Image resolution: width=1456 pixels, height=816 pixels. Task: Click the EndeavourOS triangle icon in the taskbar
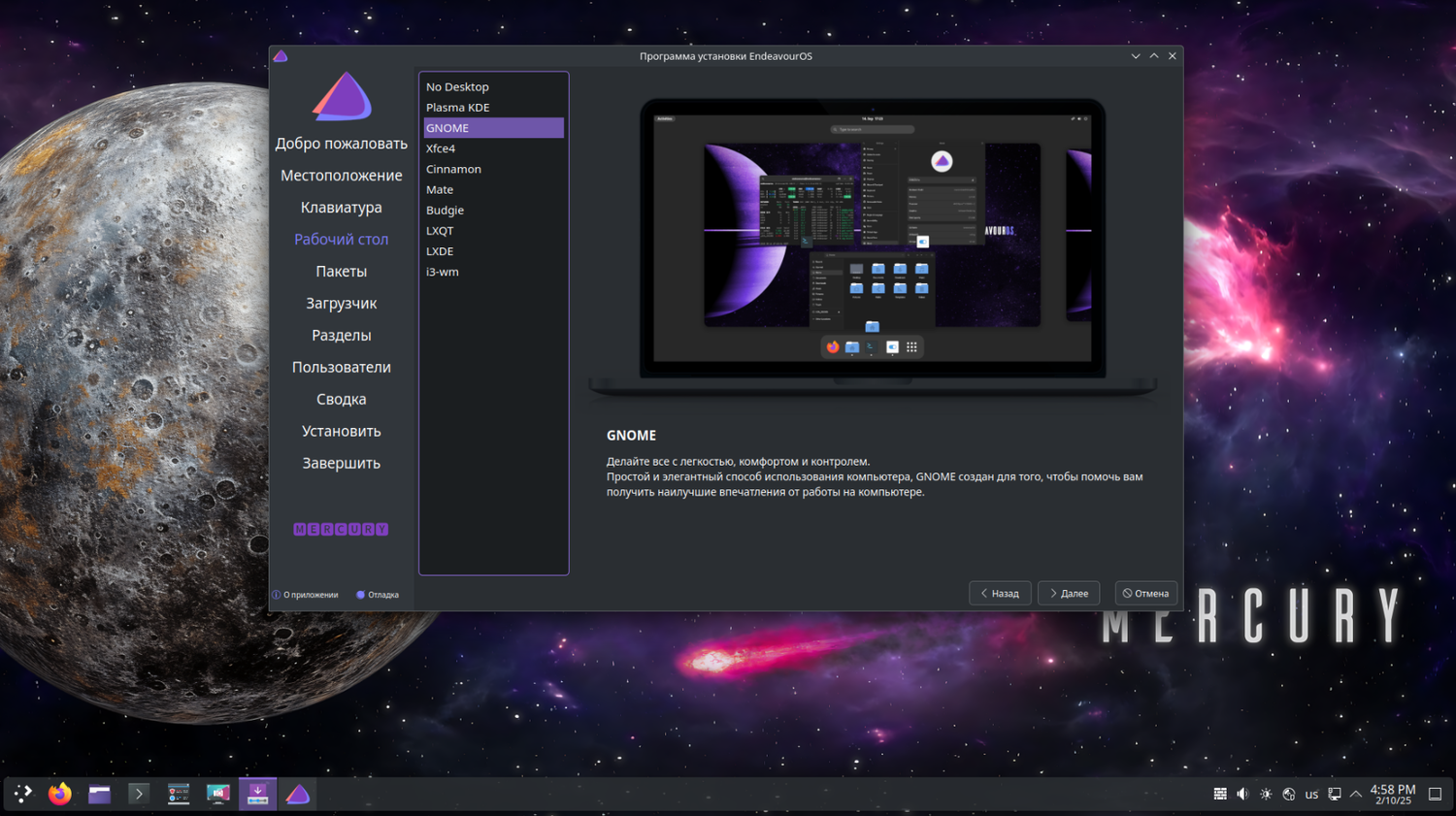click(298, 794)
